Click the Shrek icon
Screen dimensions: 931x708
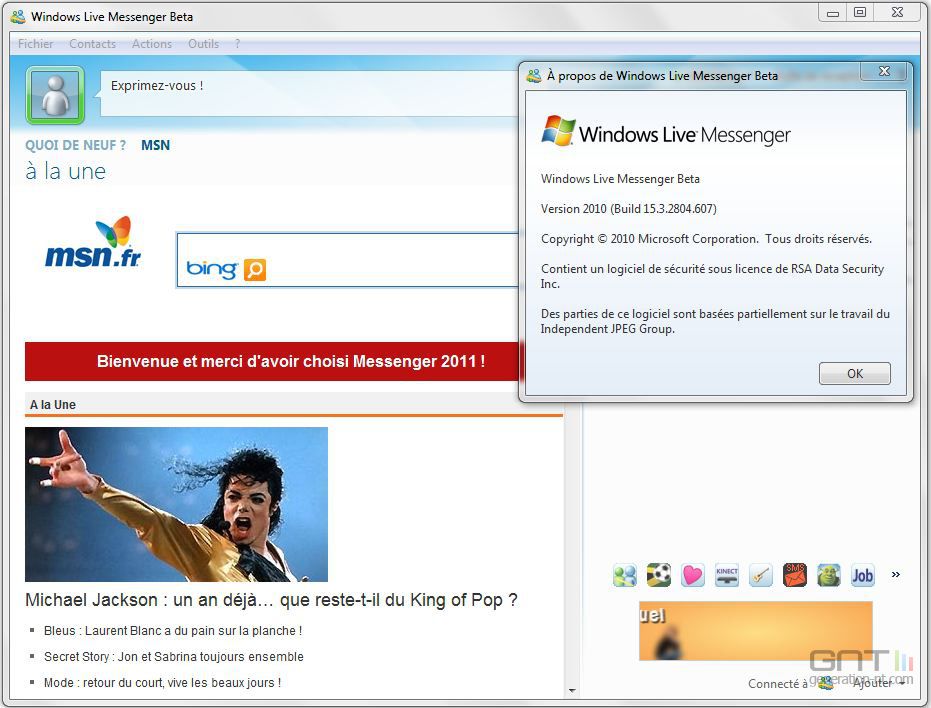[x=829, y=575]
